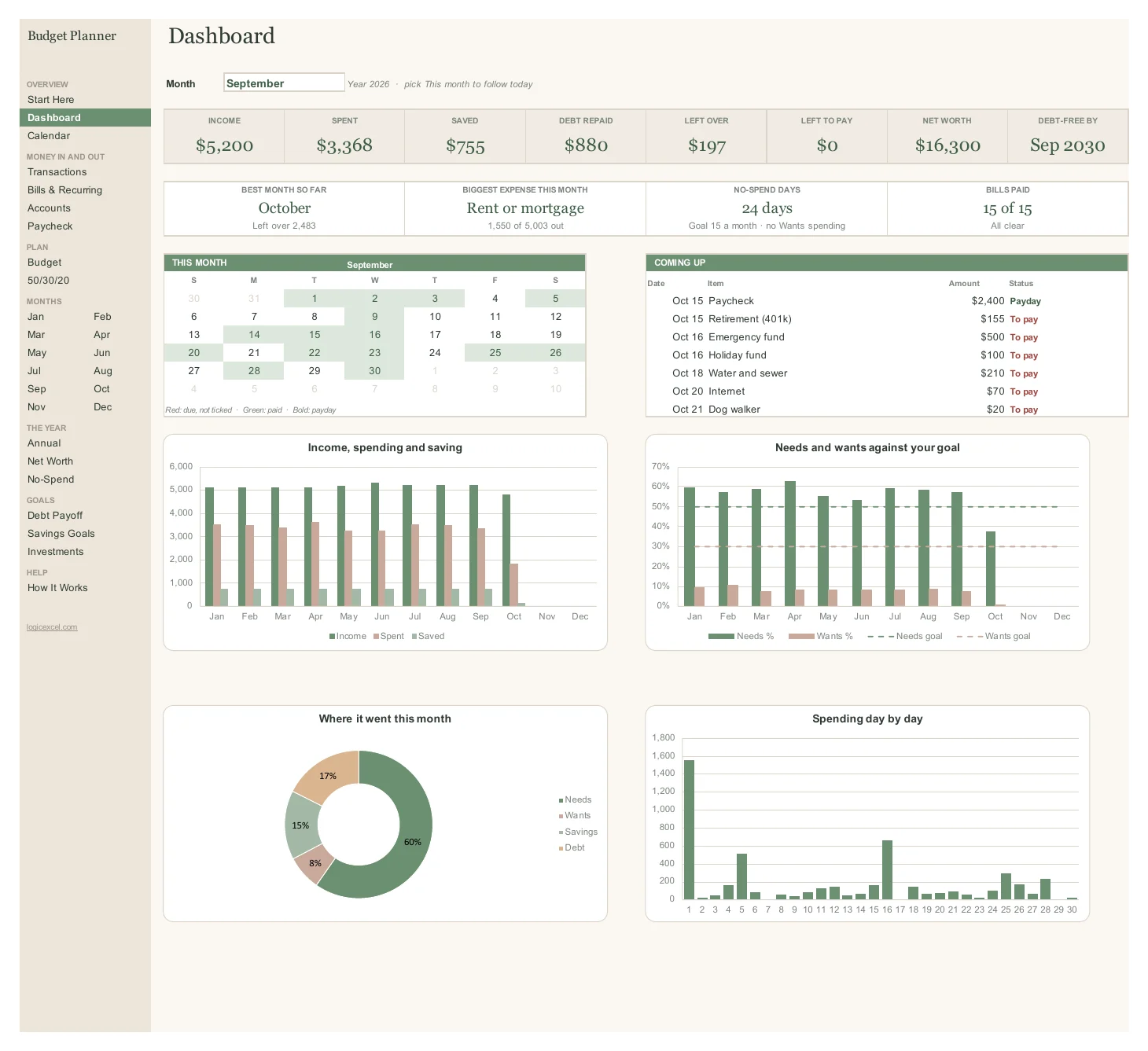Select the Debt legend entry in donut chart
The height and width of the screenshot is (1051, 1148).
[572, 847]
